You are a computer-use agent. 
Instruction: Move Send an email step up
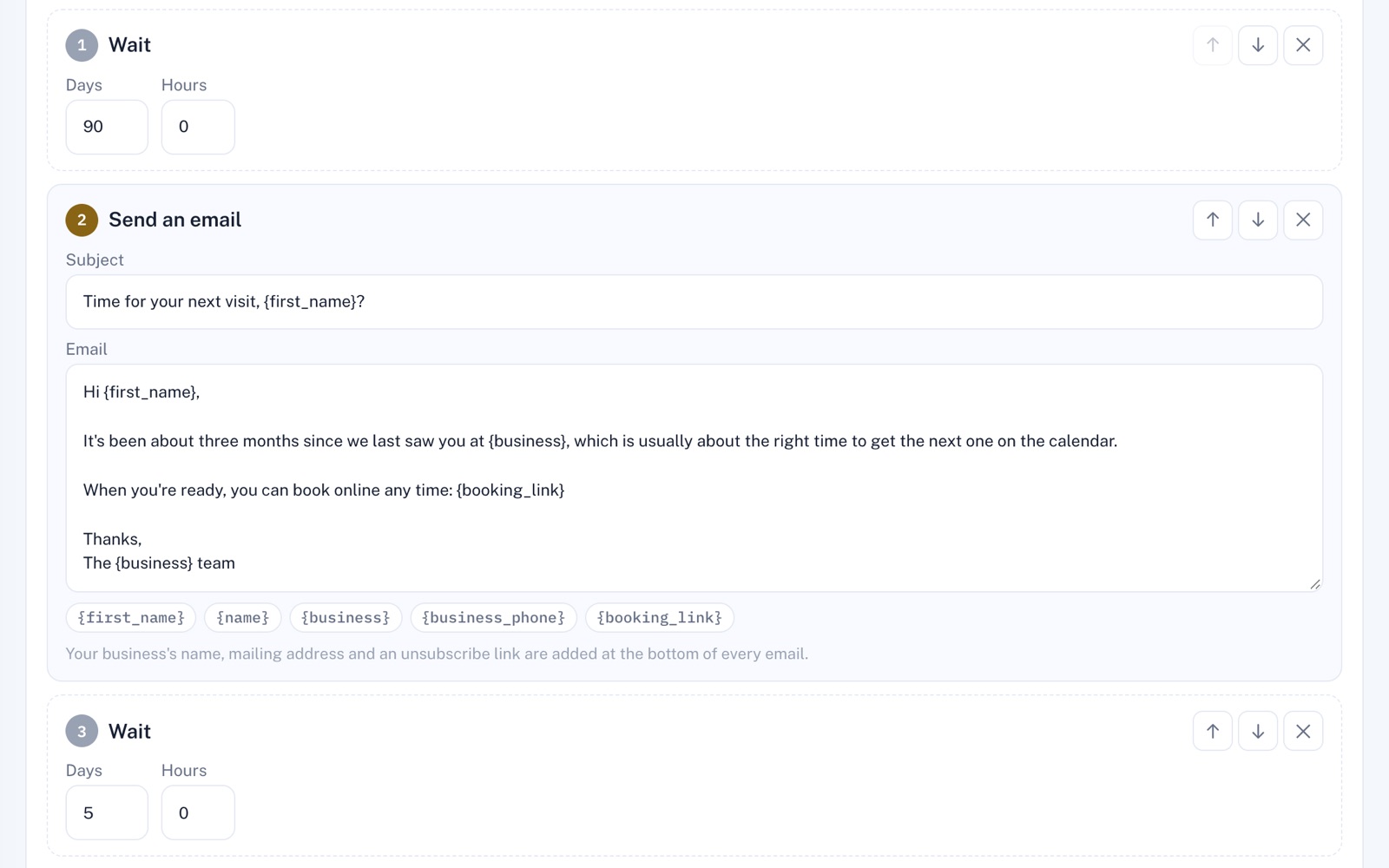point(1213,220)
